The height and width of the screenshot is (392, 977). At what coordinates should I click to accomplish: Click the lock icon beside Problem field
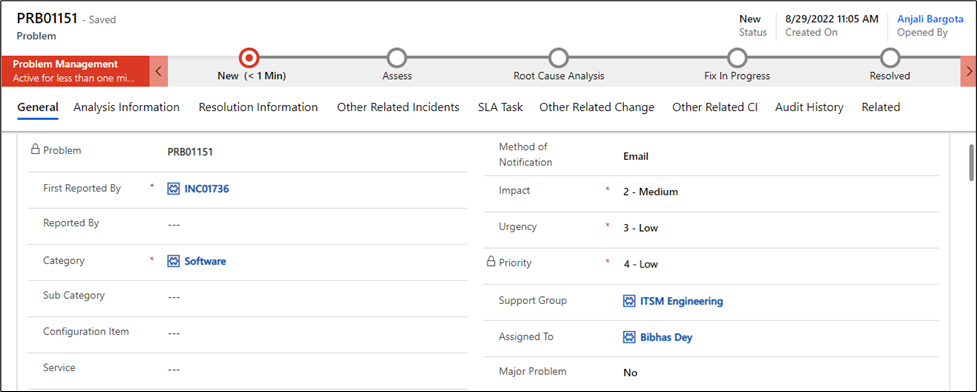[x=36, y=150]
